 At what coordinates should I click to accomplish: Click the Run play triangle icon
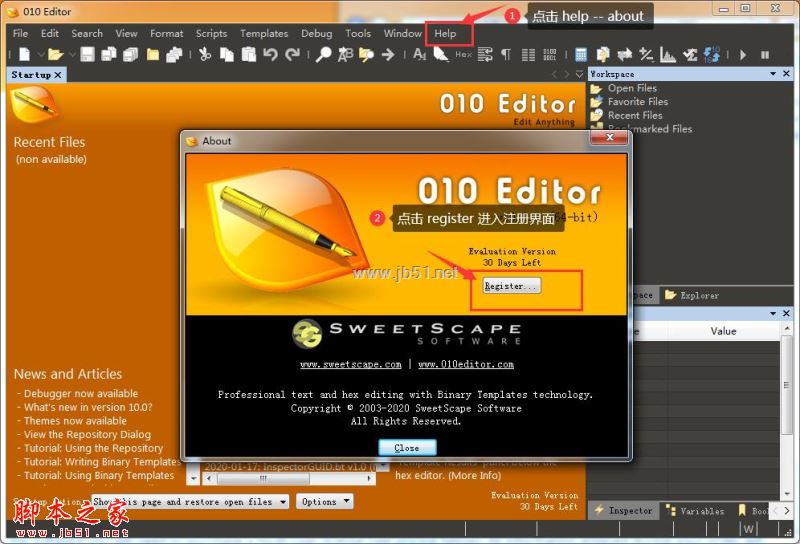point(743,55)
